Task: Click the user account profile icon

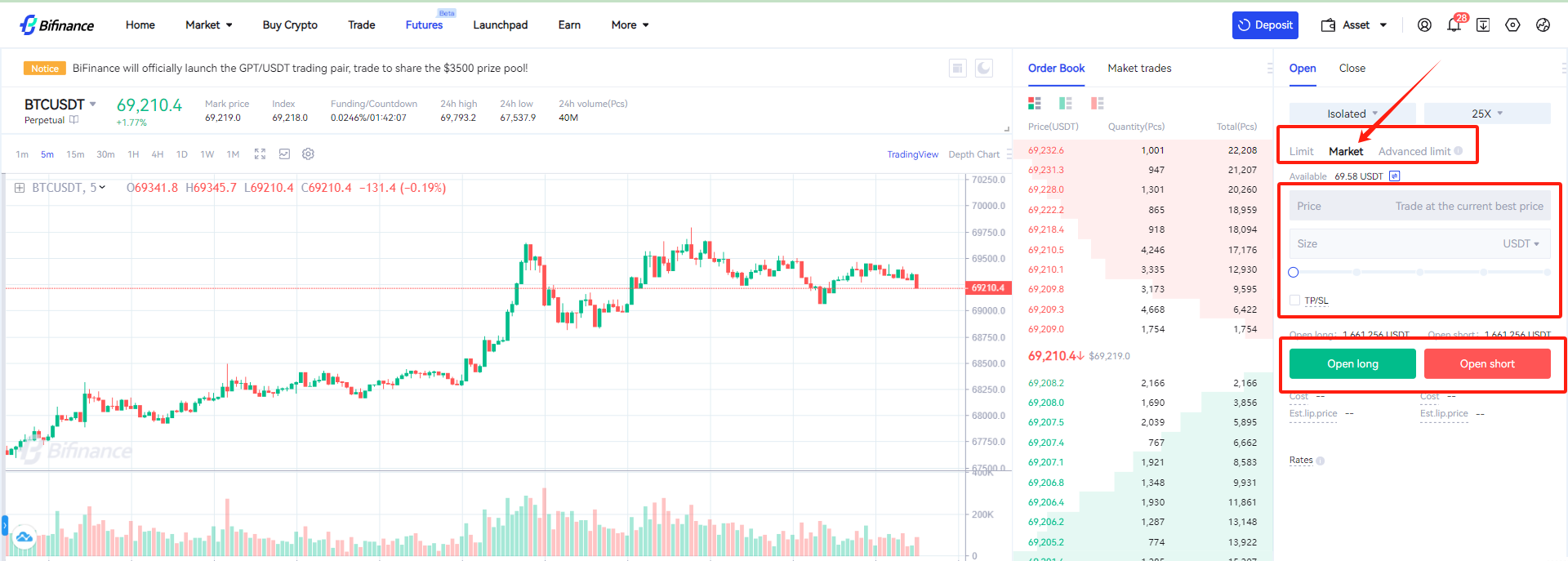Action: point(1424,25)
